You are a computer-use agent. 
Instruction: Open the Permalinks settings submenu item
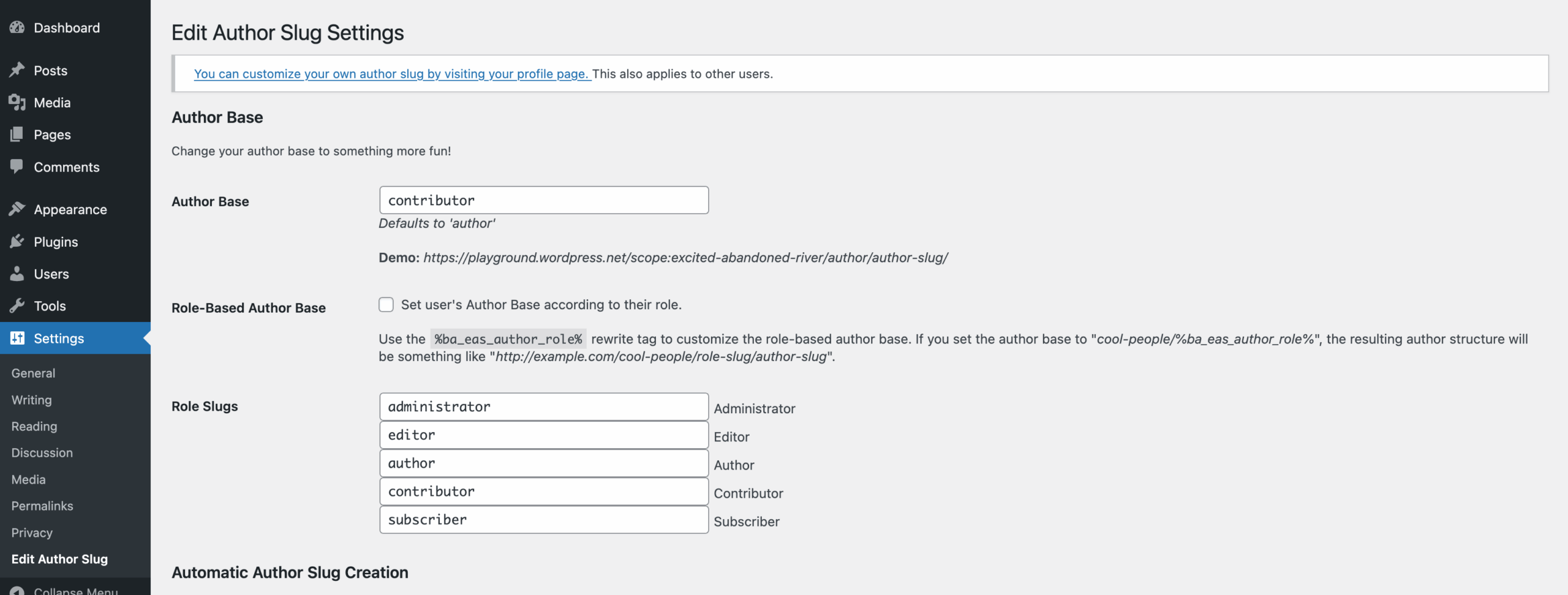point(42,506)
